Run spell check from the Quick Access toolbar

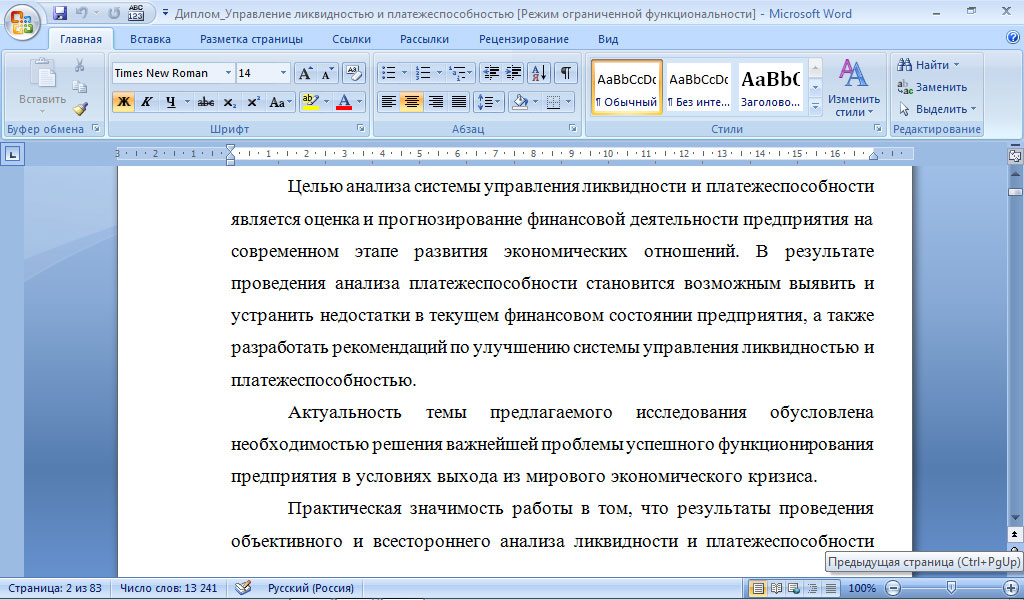pos(136,12)
